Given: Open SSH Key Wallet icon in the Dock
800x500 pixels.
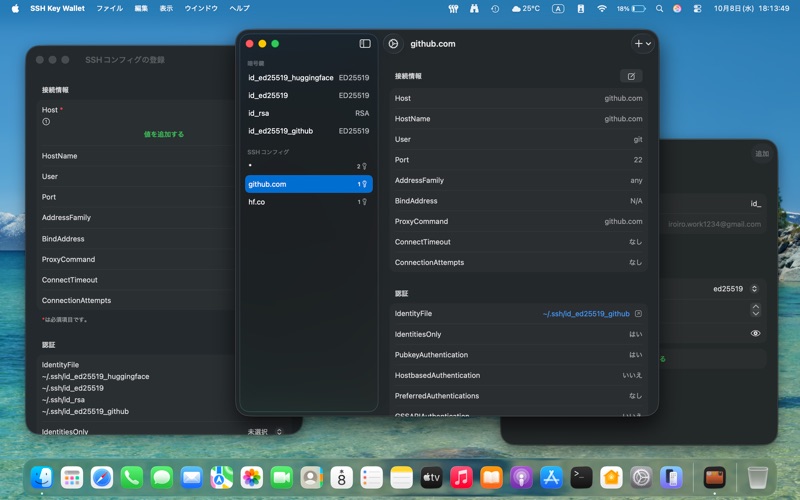Looking at the screenshot, I should coord(714,478).
